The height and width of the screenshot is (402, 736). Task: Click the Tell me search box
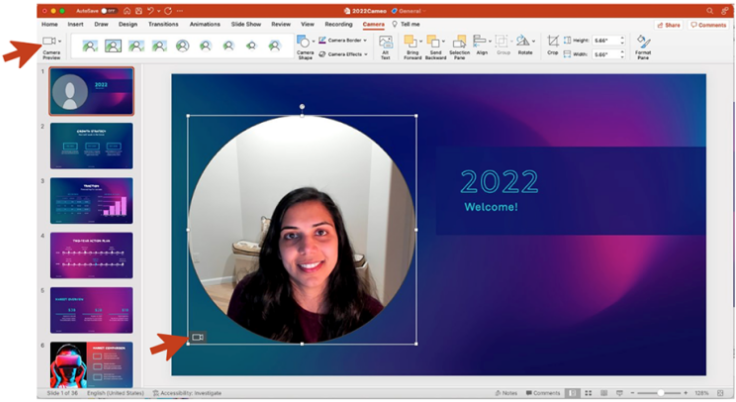406,24
